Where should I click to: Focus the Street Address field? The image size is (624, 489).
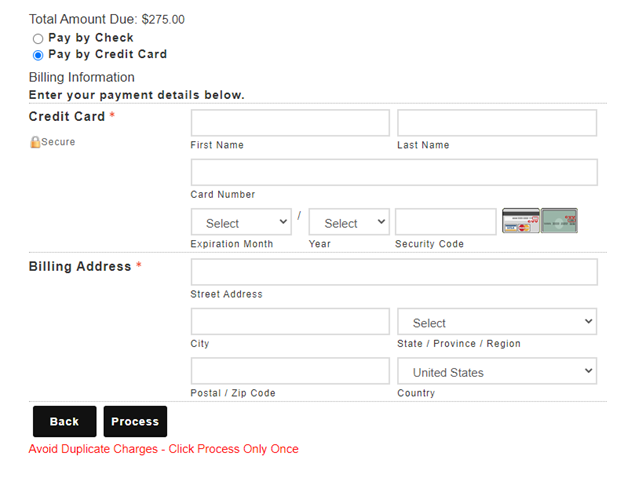coord(394,272)
